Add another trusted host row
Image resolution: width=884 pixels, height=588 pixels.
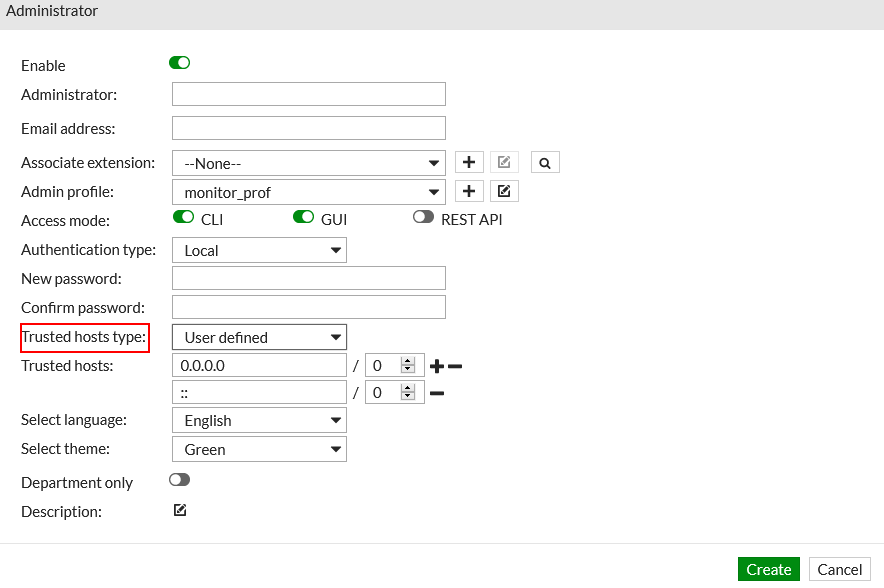[x=436, y=367]
